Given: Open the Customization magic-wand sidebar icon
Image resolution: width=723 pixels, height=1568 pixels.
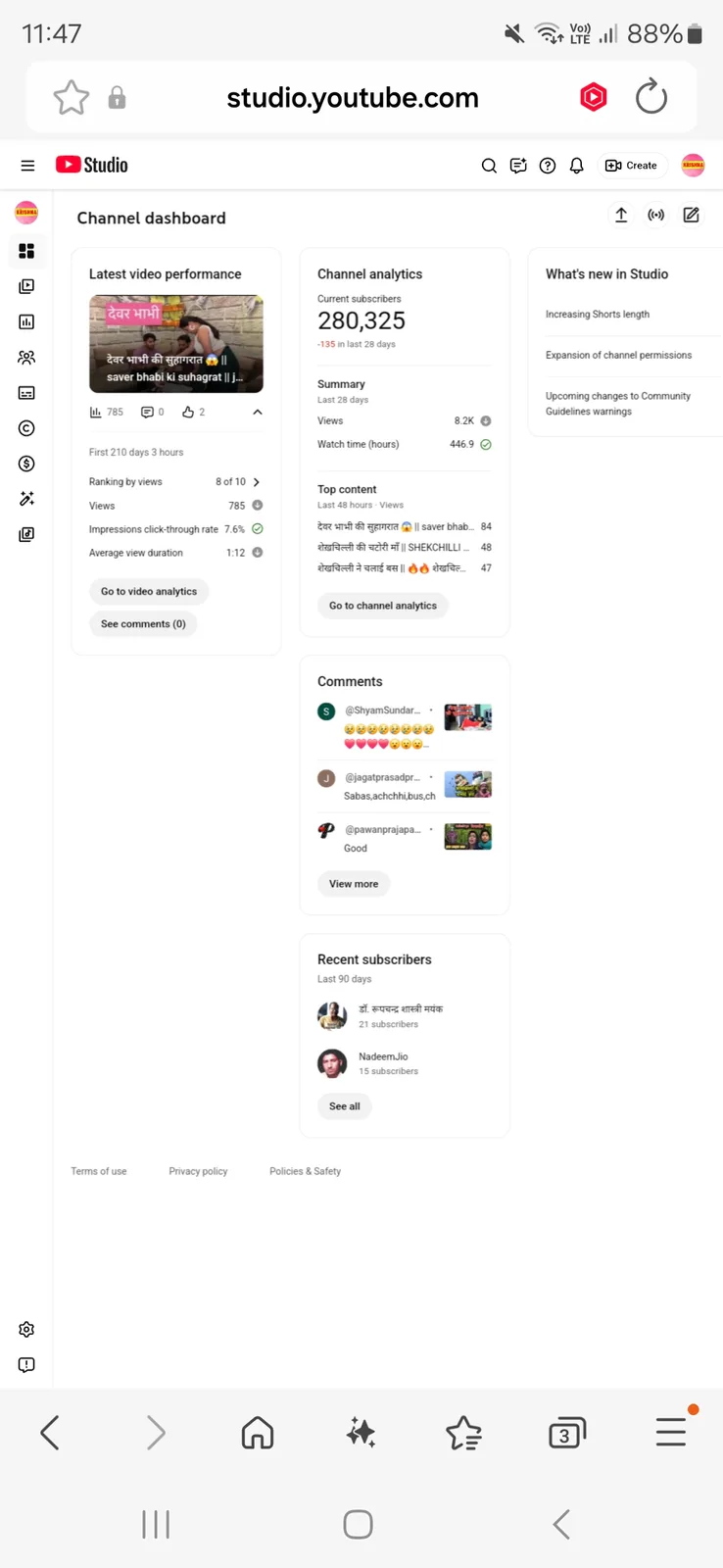Looking at the screenshot, I should tap(26, 499).
